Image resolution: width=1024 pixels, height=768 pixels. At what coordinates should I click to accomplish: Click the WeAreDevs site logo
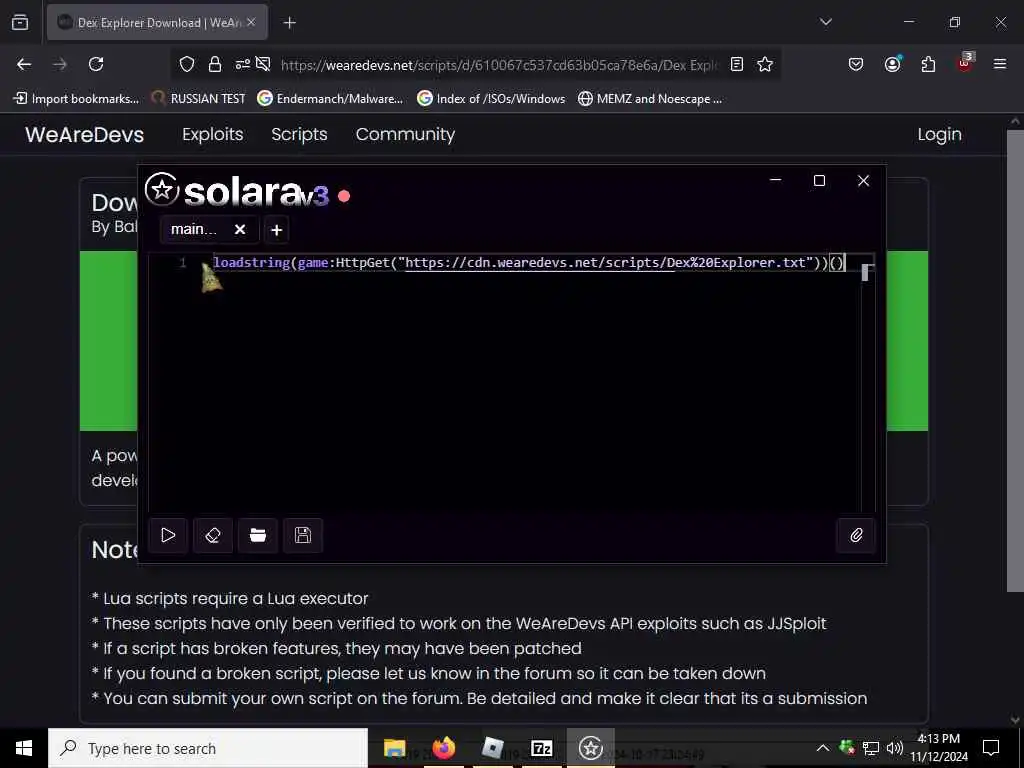pos(84,135)
